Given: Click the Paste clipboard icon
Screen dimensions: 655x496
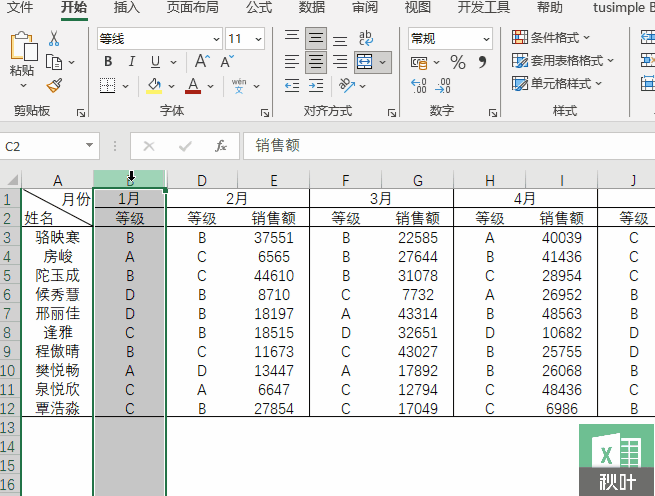Looking at the screenshot, I should point(23,46).
